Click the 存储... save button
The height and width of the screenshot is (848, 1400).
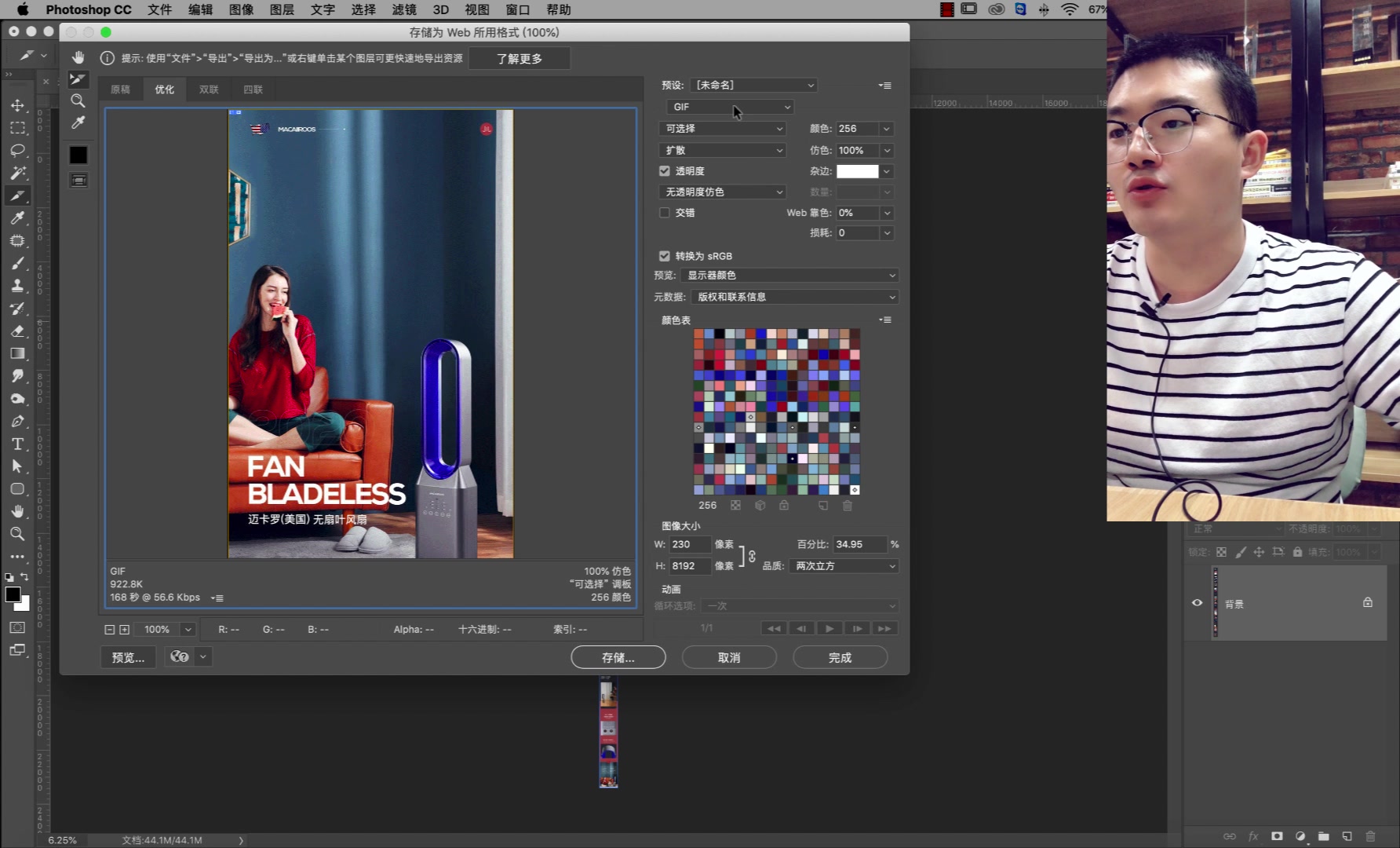pyautogui.click(x=618, y=657)
